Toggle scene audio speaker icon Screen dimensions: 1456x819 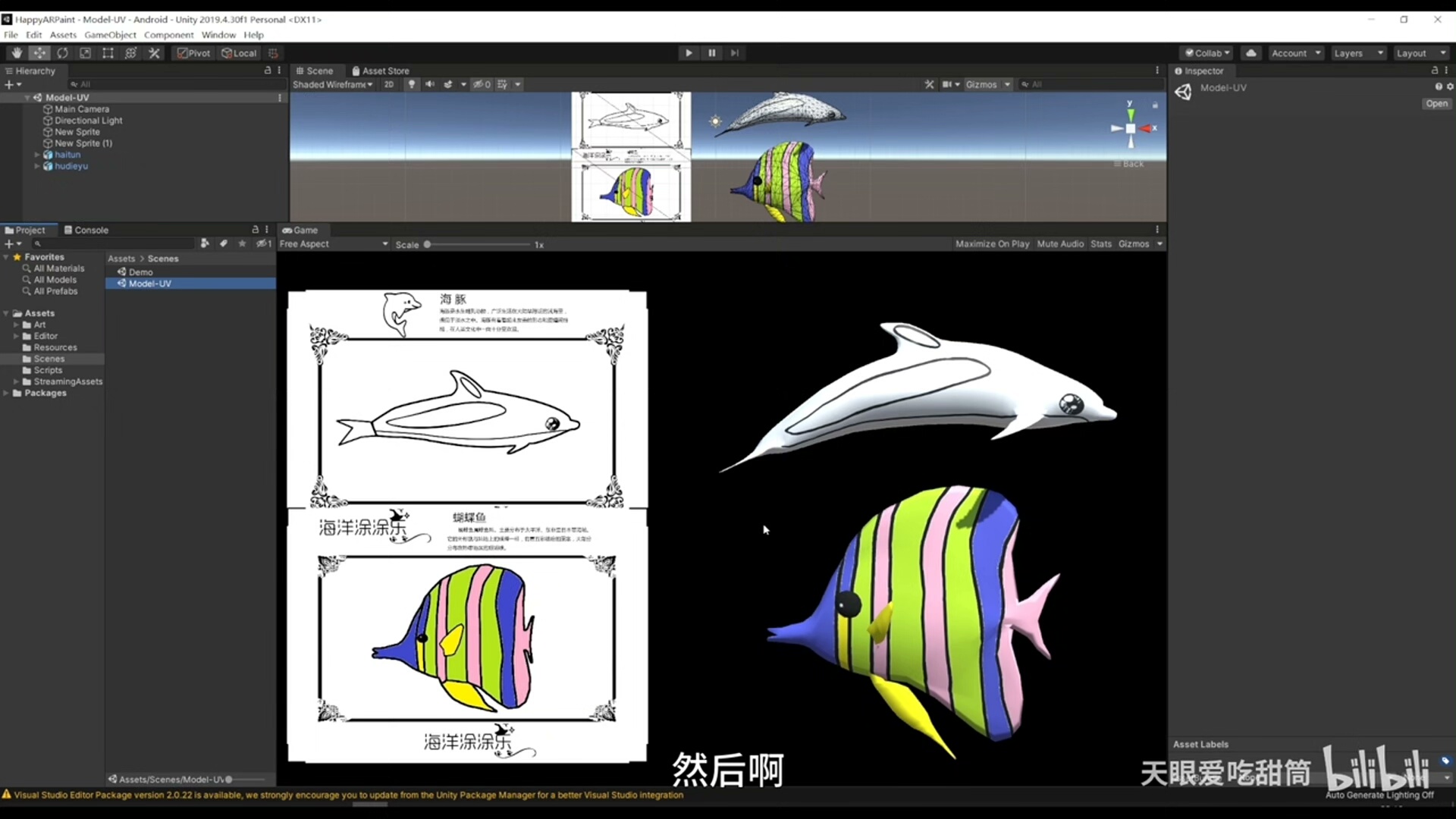(x=430, y=84)
